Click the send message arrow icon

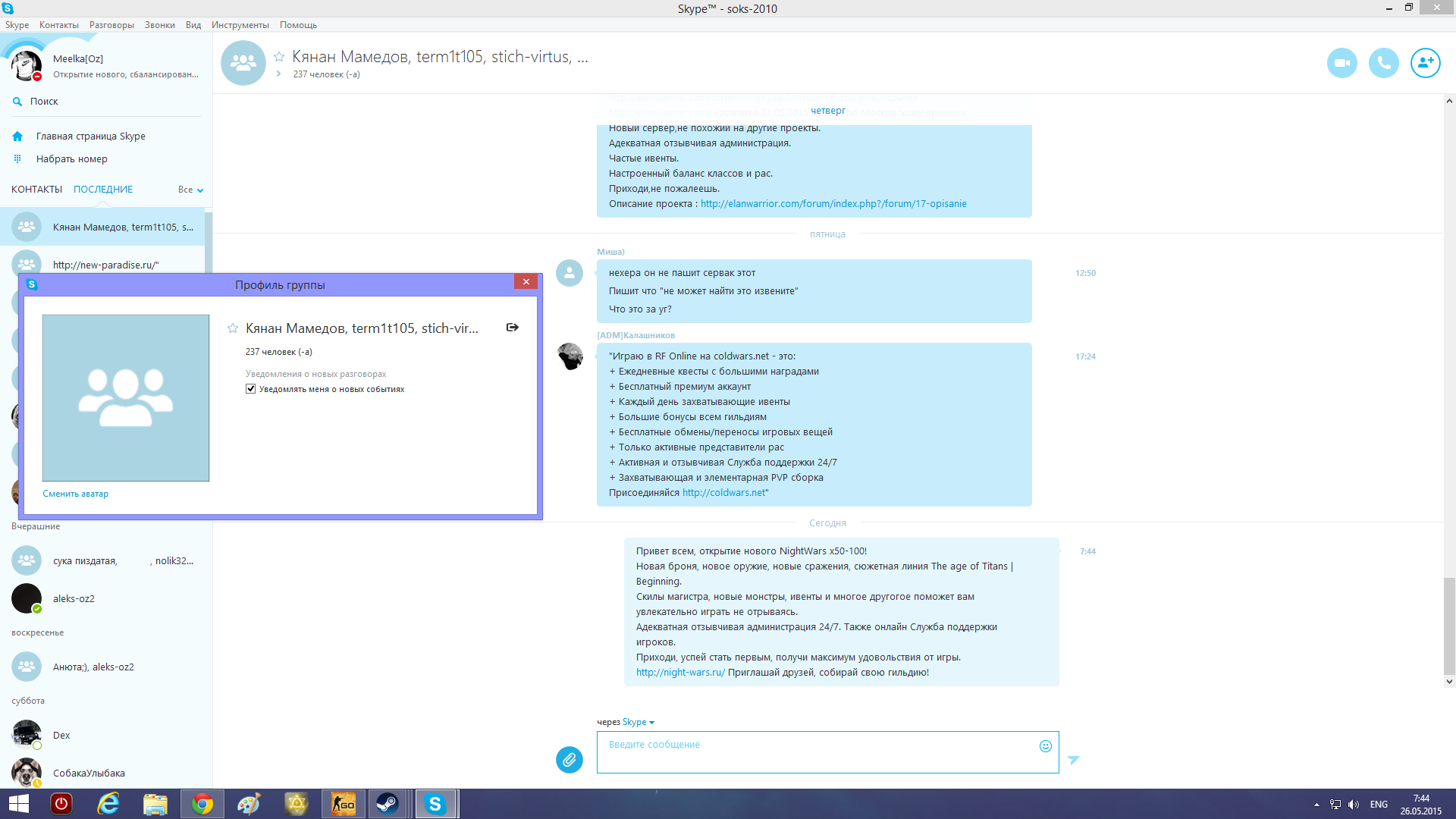(1073, 760)
